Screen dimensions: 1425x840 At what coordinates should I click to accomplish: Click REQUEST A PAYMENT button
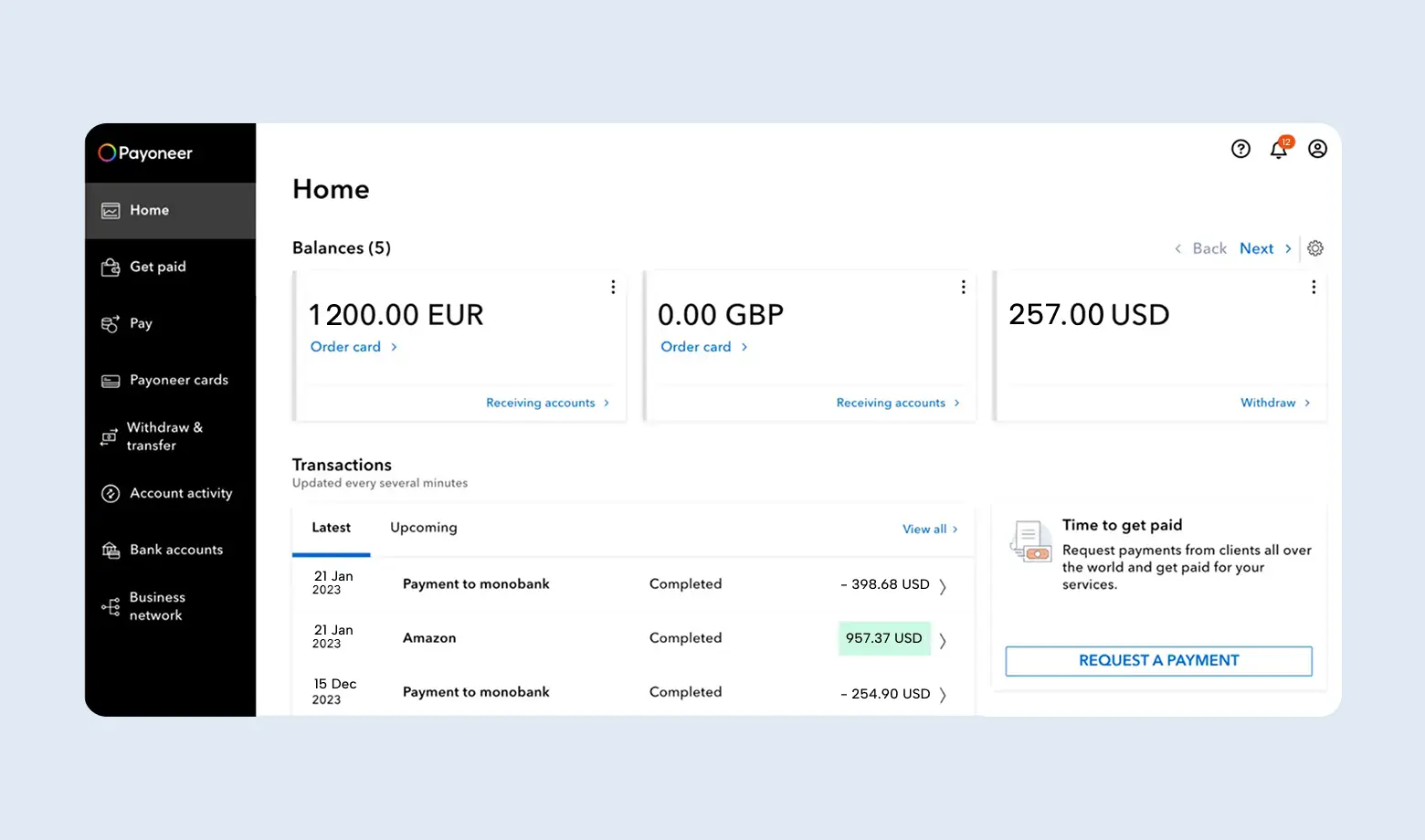1157,660
